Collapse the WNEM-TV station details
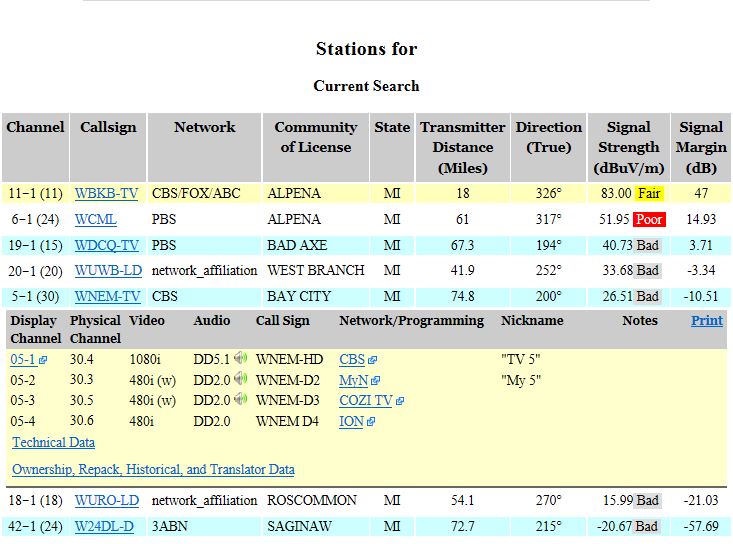733x544 pixels. click(107, 296)
